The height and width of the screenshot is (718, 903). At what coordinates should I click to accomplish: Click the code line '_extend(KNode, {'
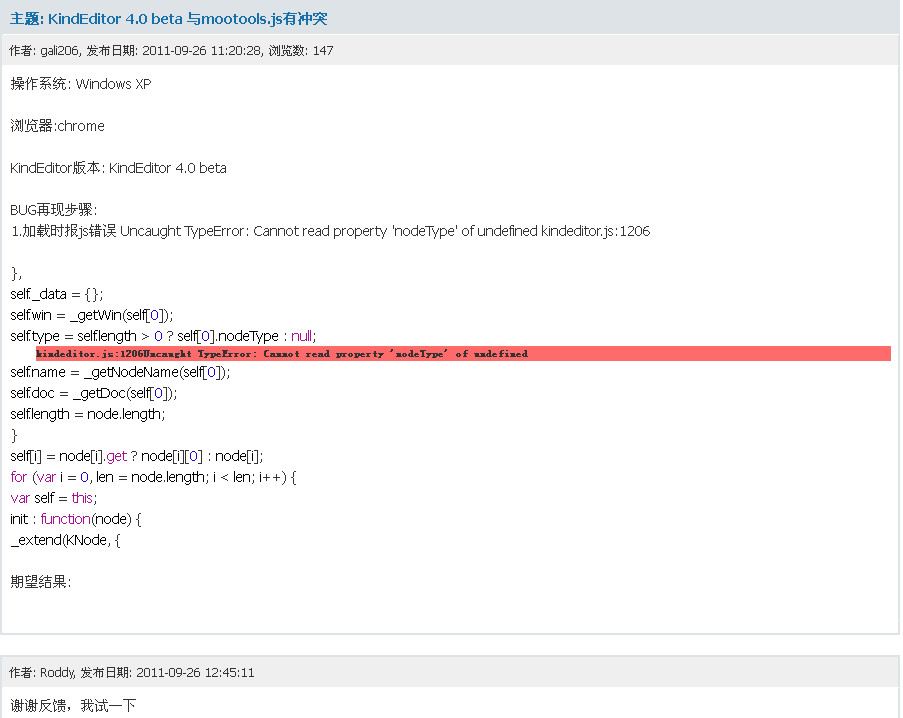65,540
